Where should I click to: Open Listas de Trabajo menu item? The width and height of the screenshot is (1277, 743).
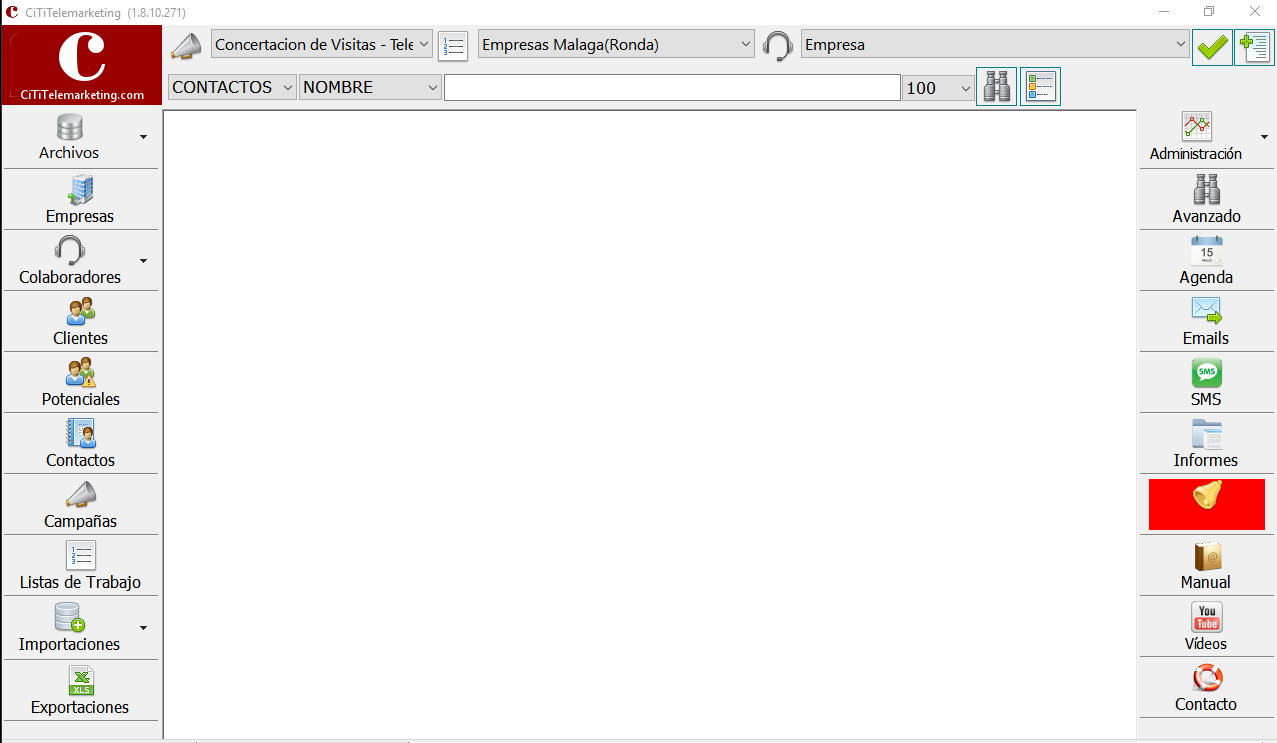click(x=81, y=565)
